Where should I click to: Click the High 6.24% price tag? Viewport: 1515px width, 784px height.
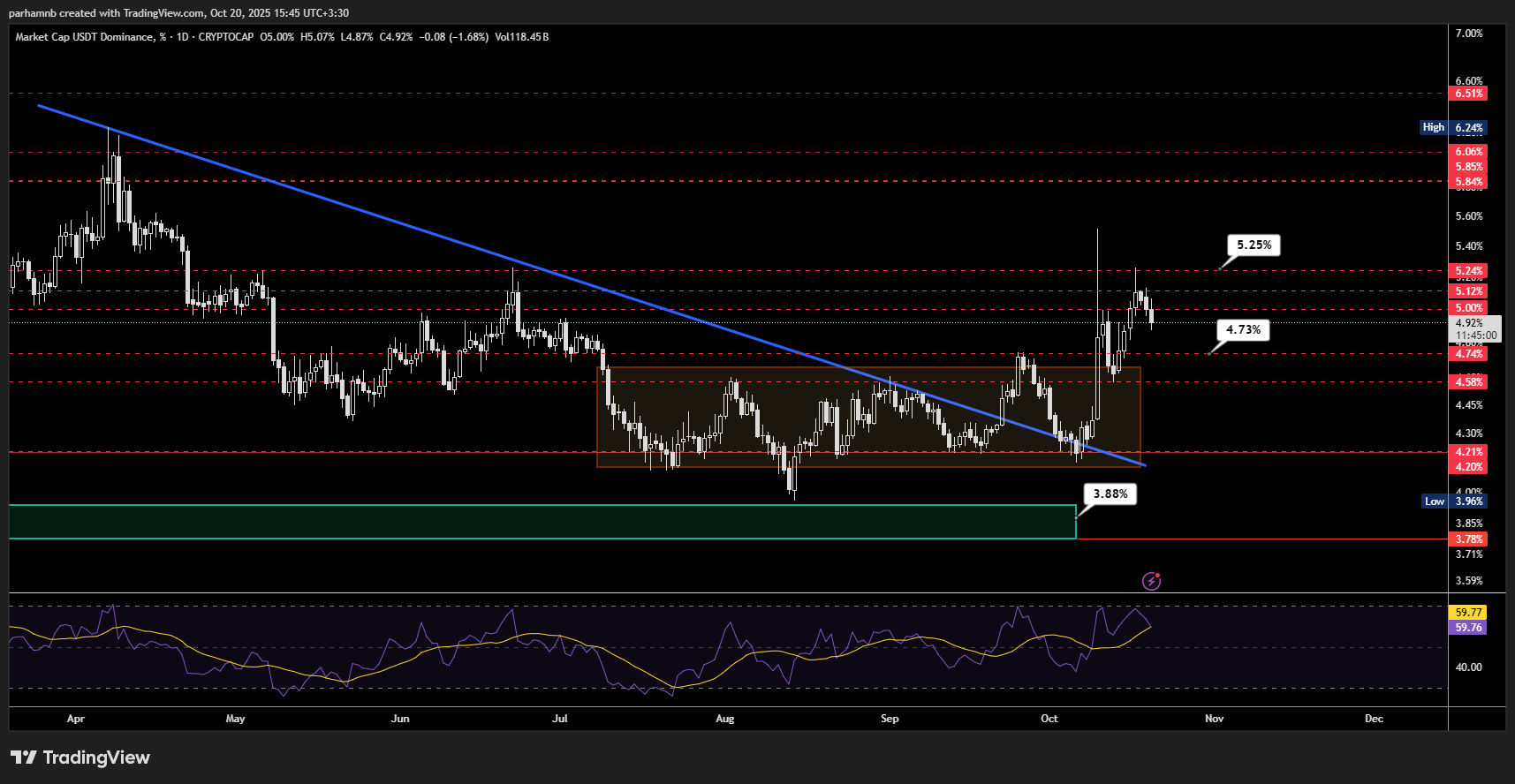pos(1453,127)
